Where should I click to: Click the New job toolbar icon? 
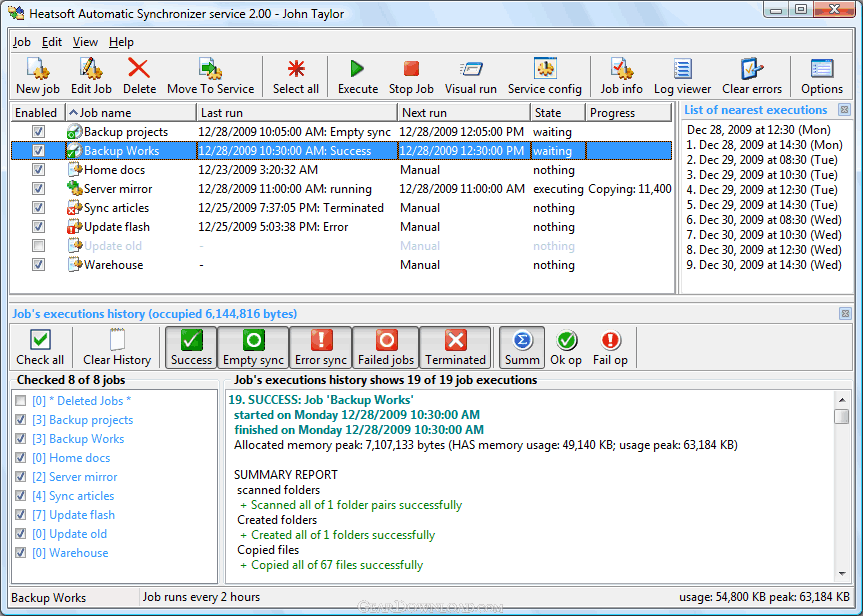tap(38, 76)
